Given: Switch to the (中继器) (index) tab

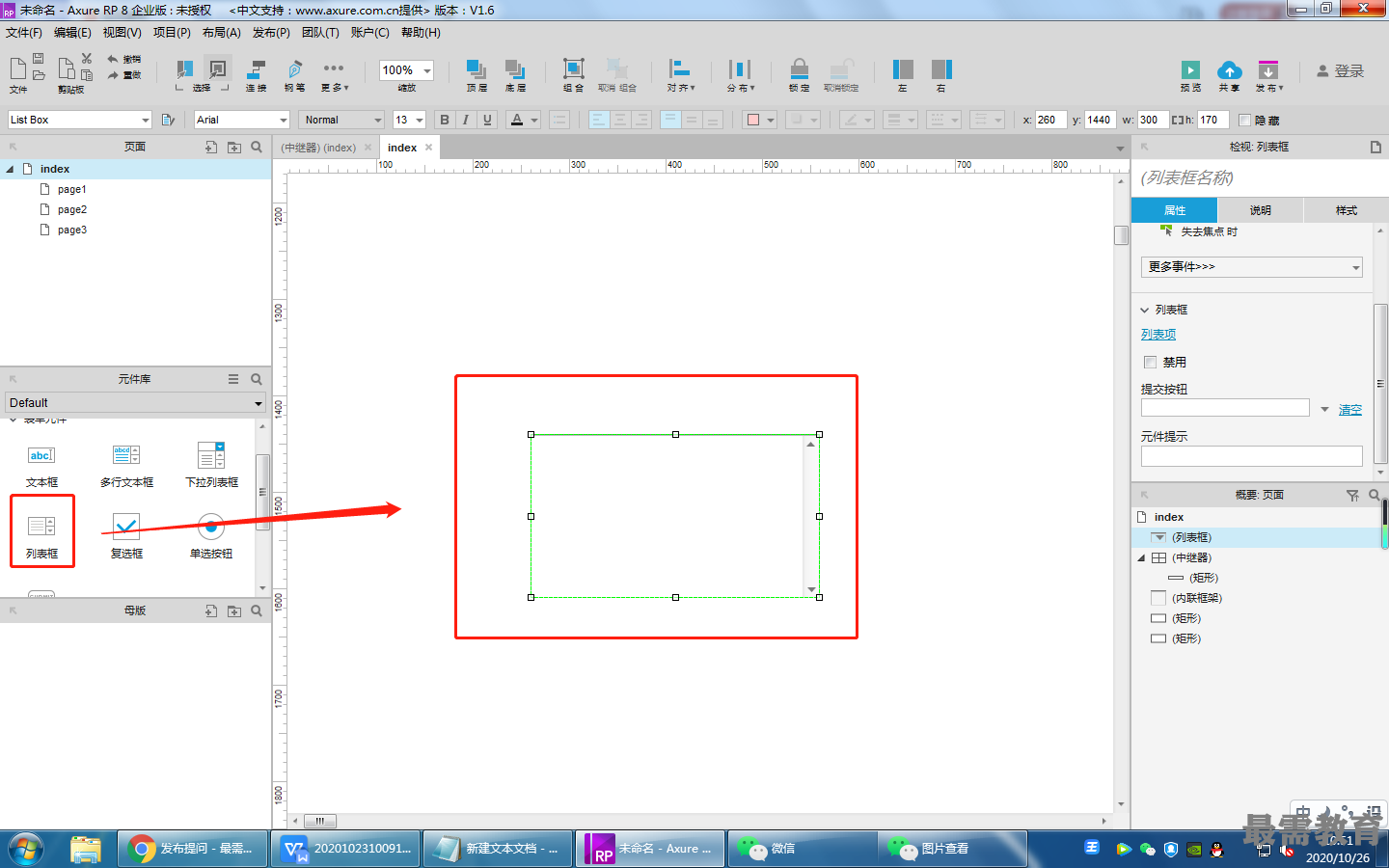Looking at the screenshot, I should 318,148.
